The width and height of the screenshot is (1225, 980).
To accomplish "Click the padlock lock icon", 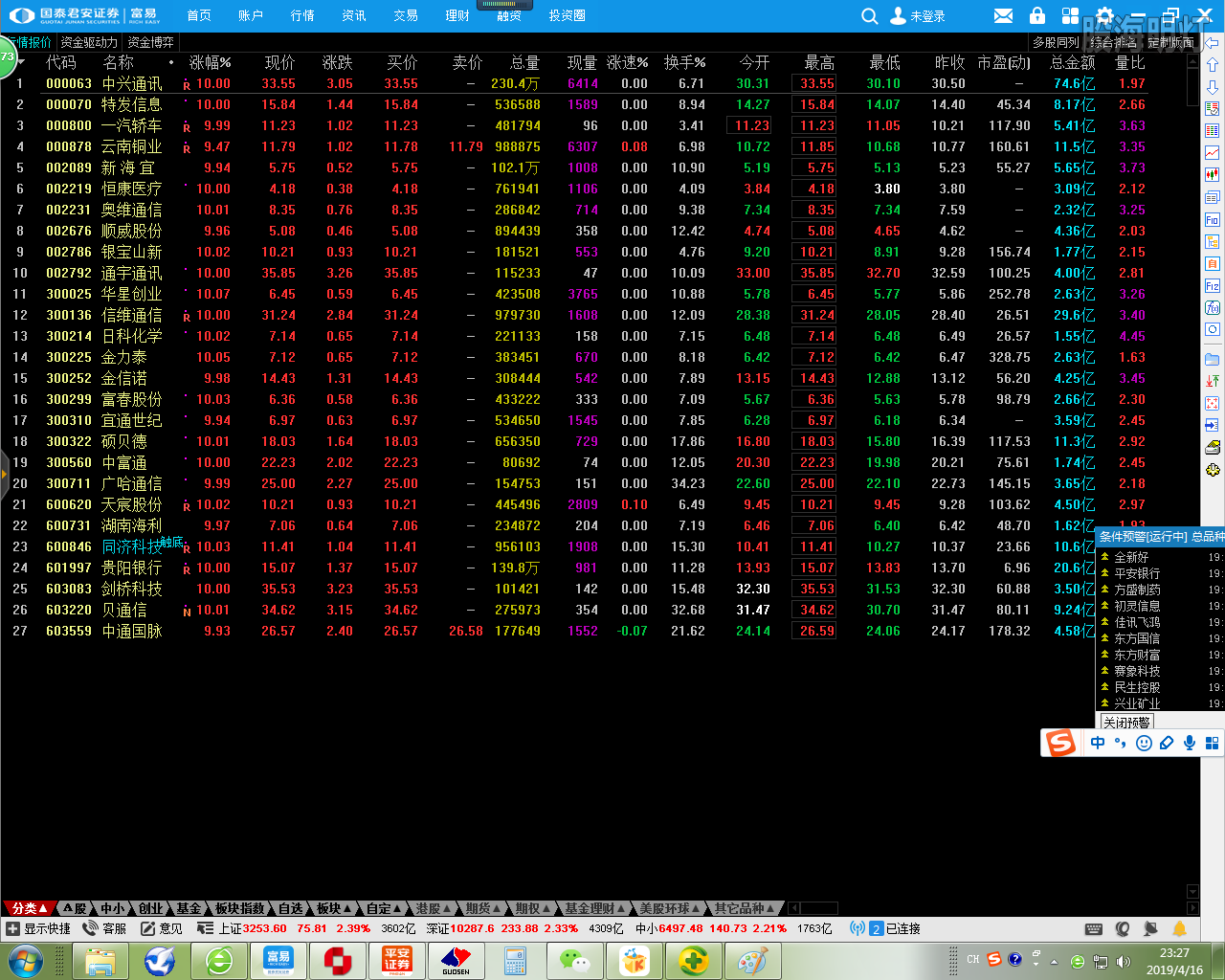I will click(x=1037, y=16).
